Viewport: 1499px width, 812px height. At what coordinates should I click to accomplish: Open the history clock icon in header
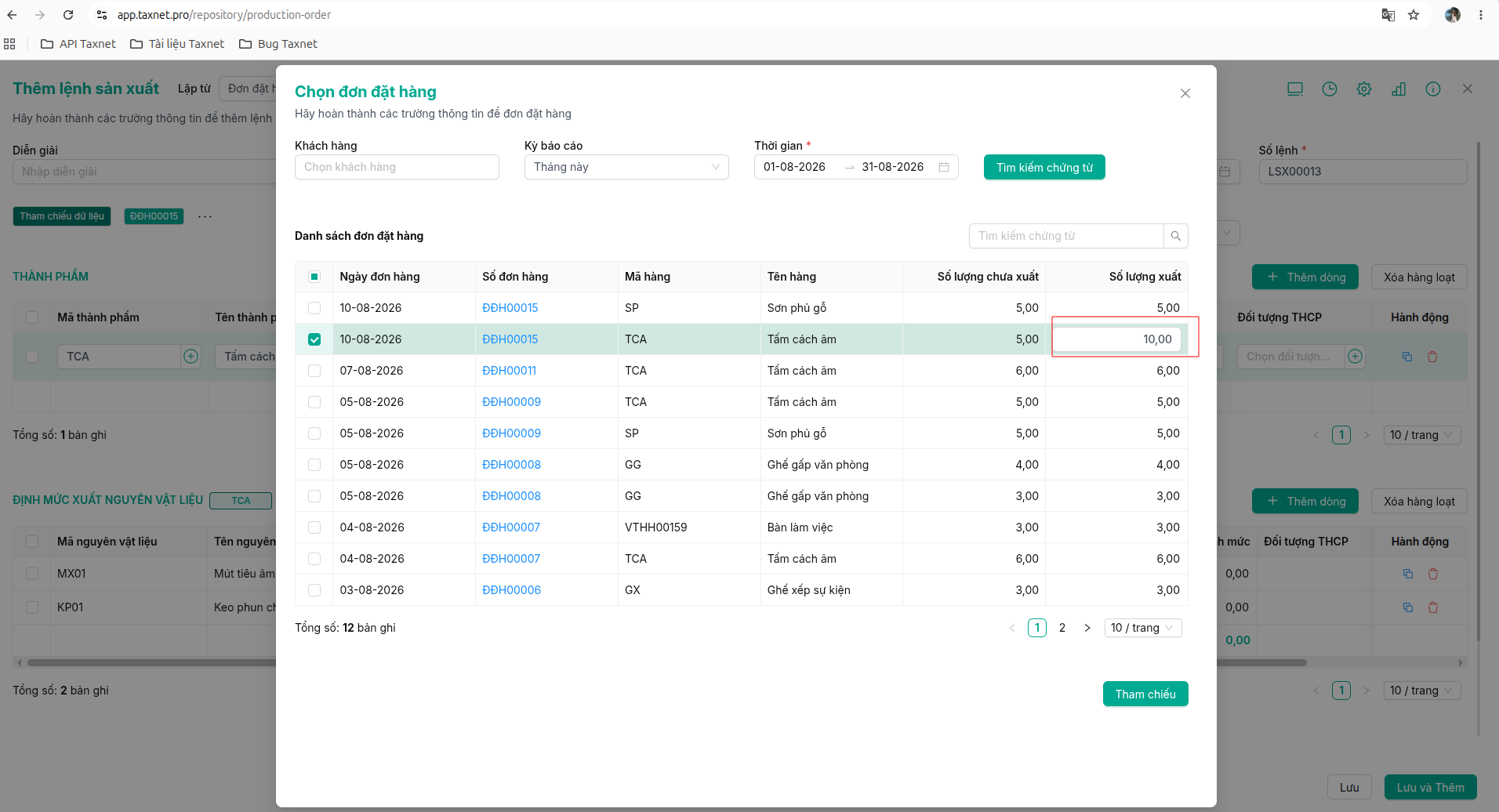coord(1330,89)
